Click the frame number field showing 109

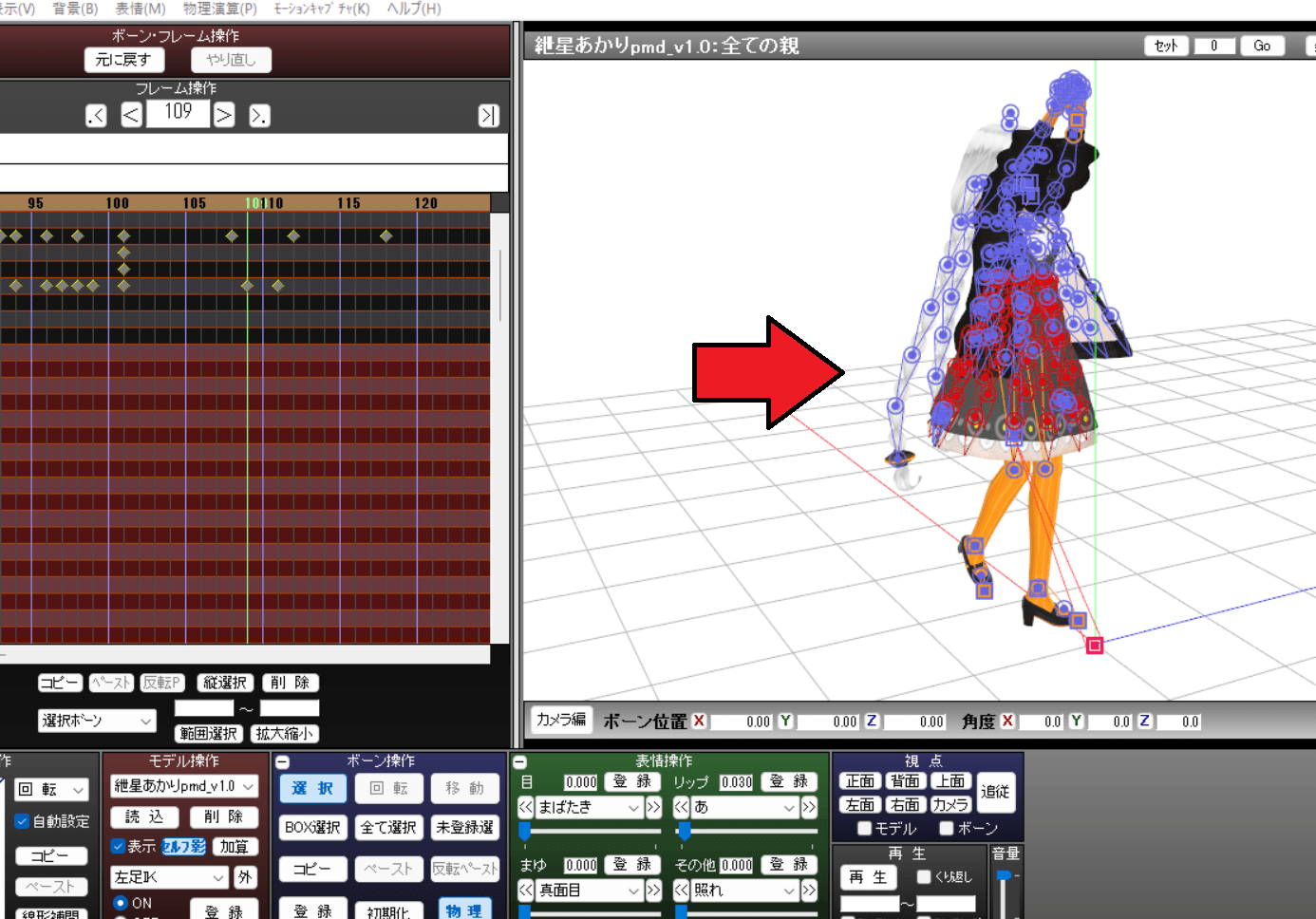pyautogui.click(x=179, y=113)
